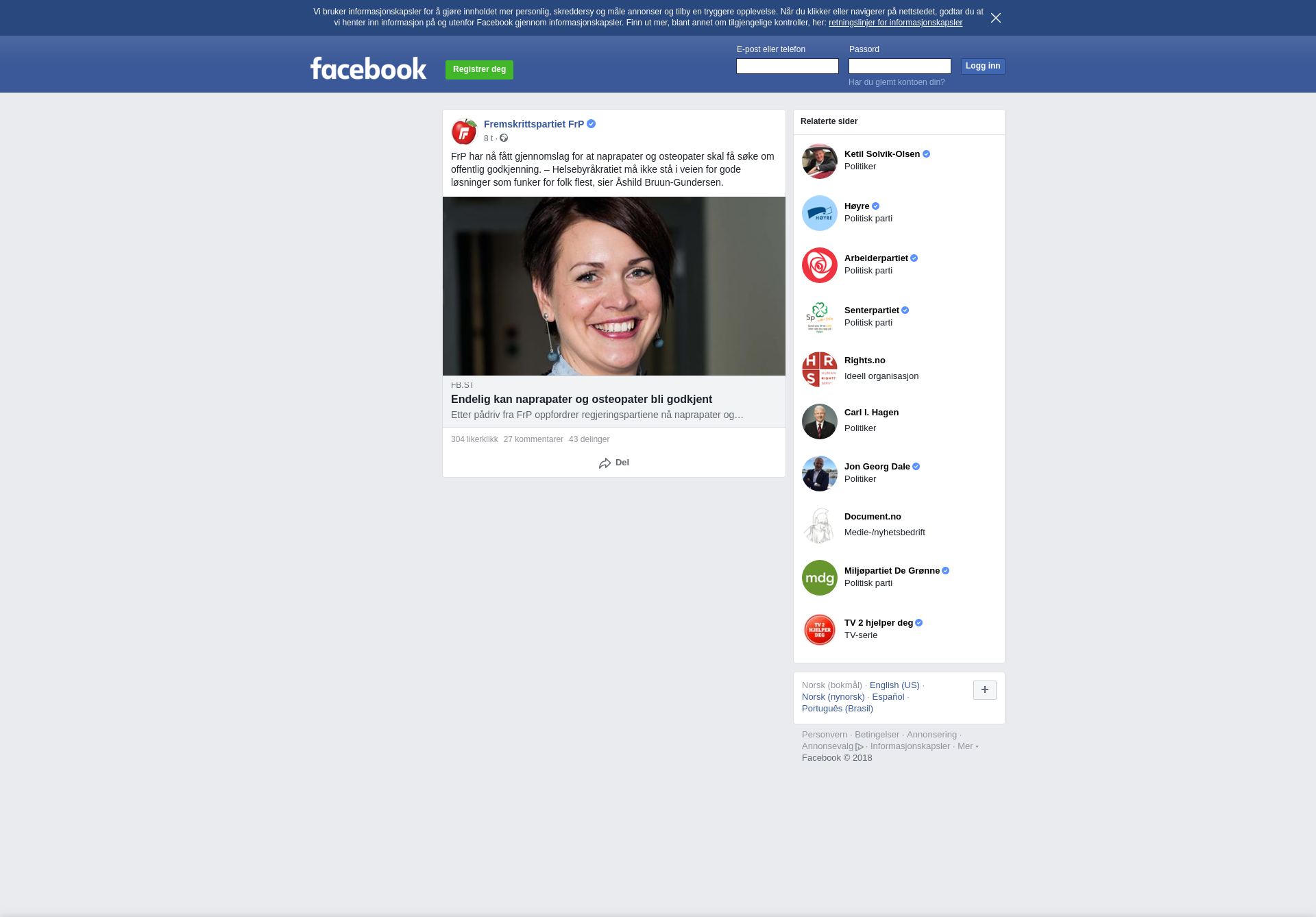Click the FB.ST source label

pyautogui.click(x=462, y=385)
